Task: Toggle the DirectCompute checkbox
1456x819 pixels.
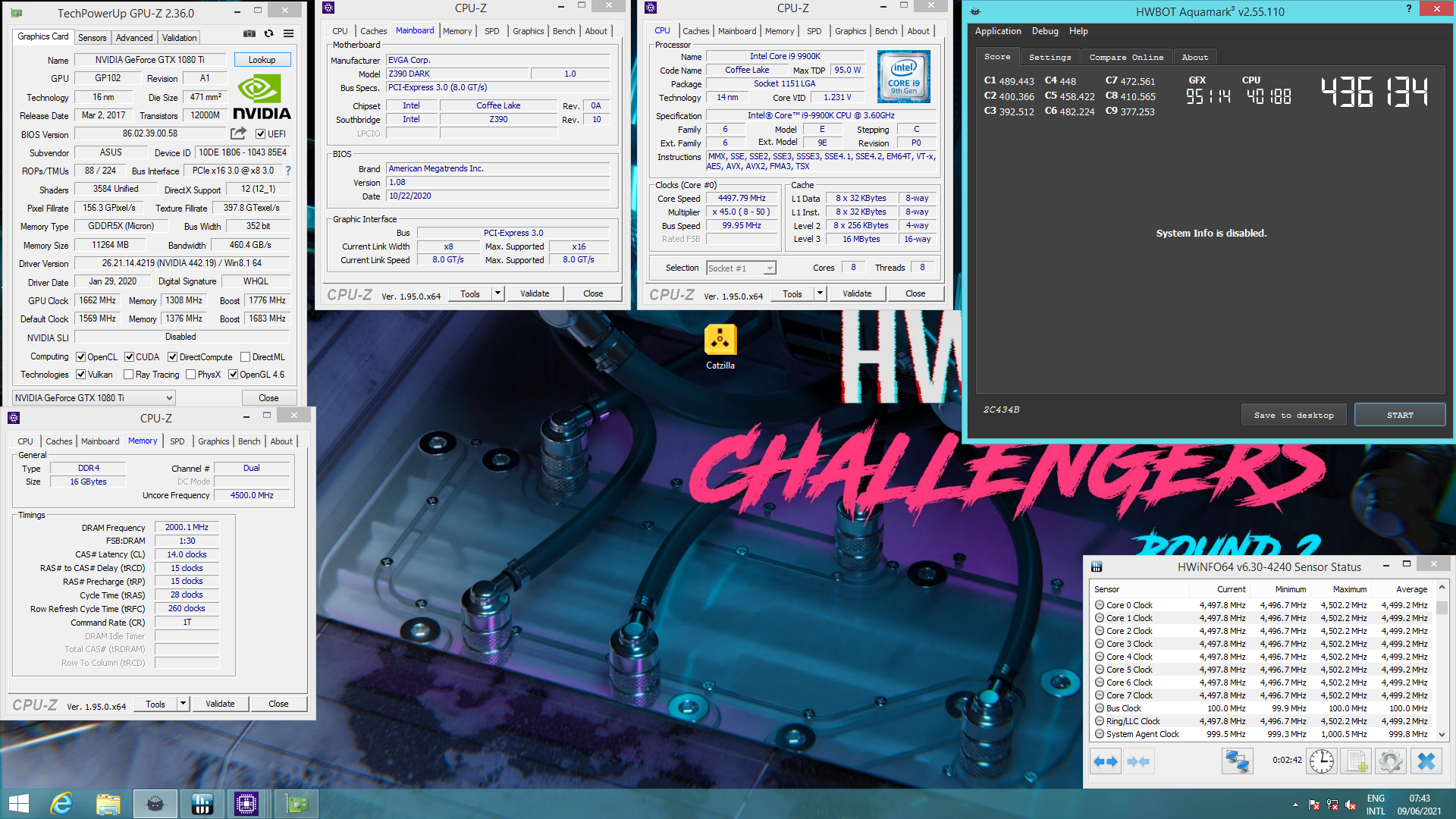Action: [x=173, y=357]
